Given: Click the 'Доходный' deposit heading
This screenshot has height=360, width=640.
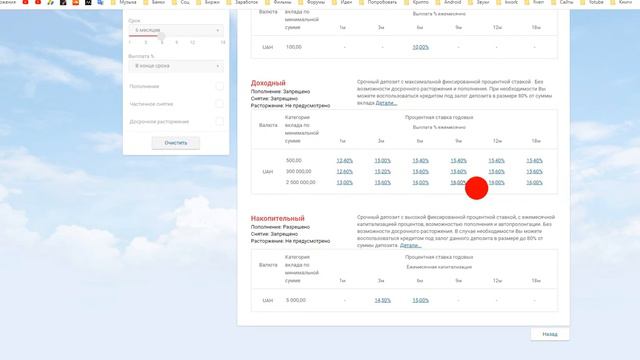Looking at the screenshot, I should (268, 83).
